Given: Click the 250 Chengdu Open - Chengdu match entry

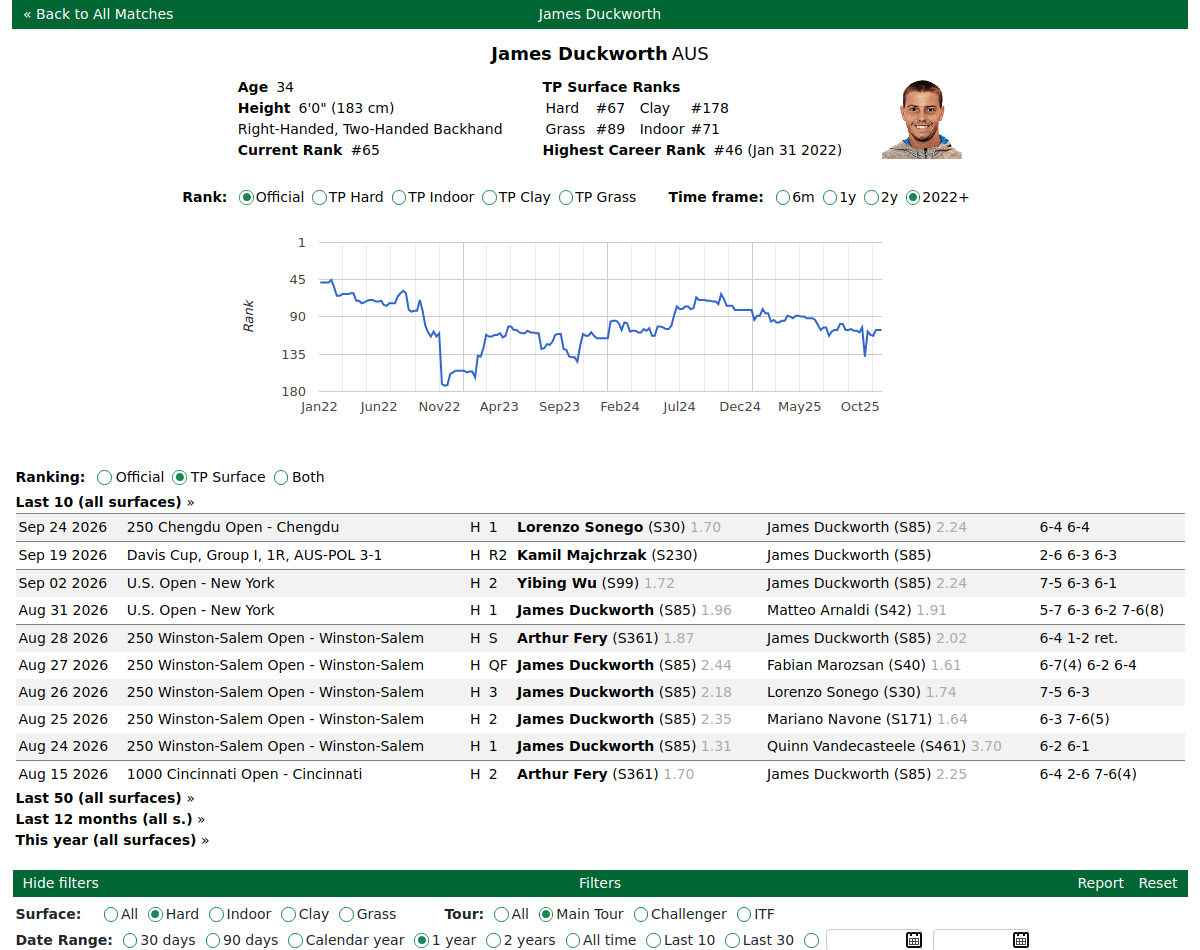Looking at the screenshot, I should [233, 527].
